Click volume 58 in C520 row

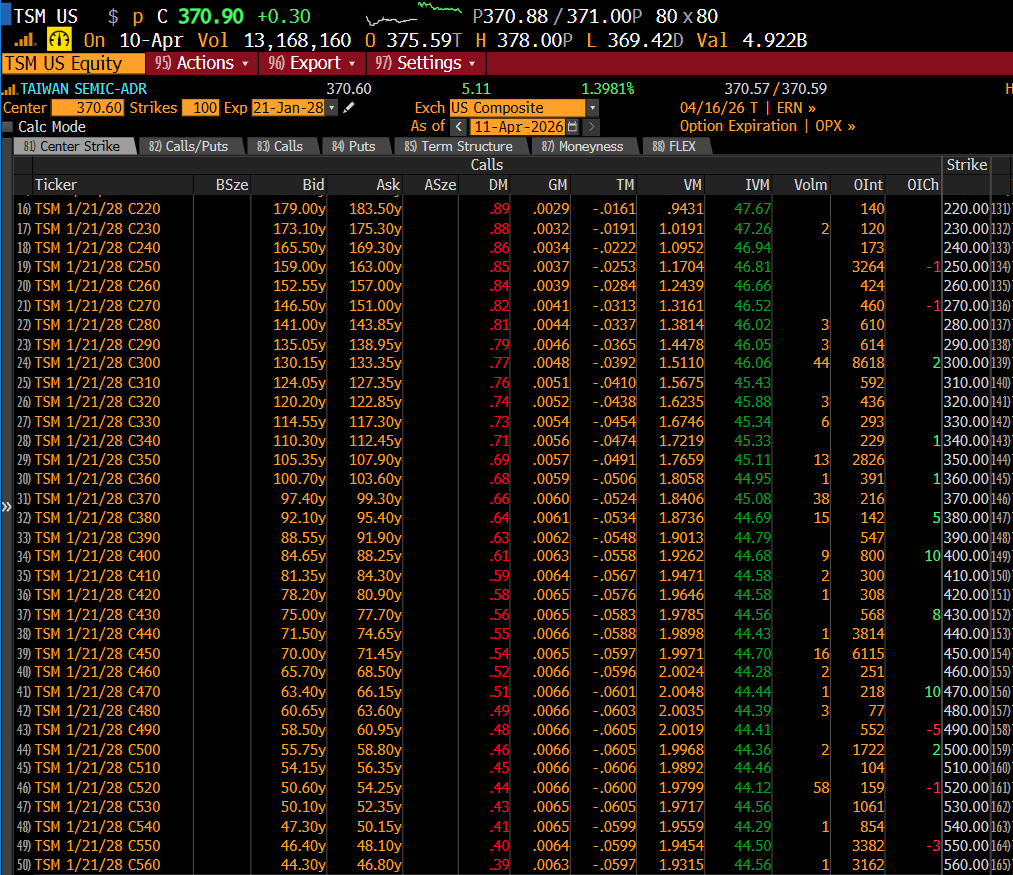click(820, 788)
